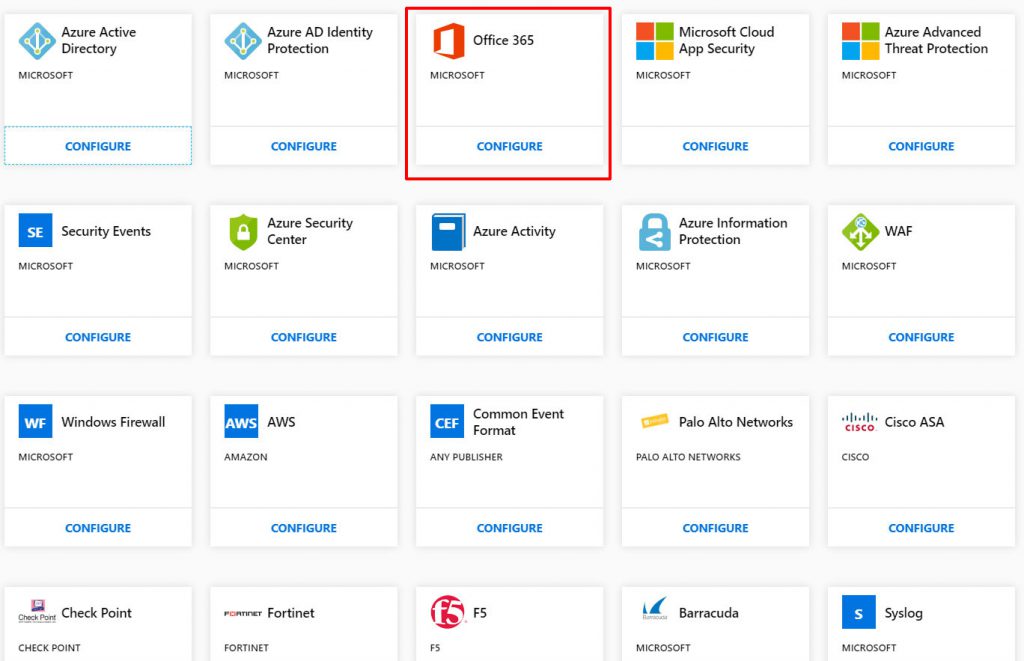This screenshot has width=1024, height=661.
Task: Click the Azure Active Directory connector icon
Action: pyautogui.click(x=37, y=40)
